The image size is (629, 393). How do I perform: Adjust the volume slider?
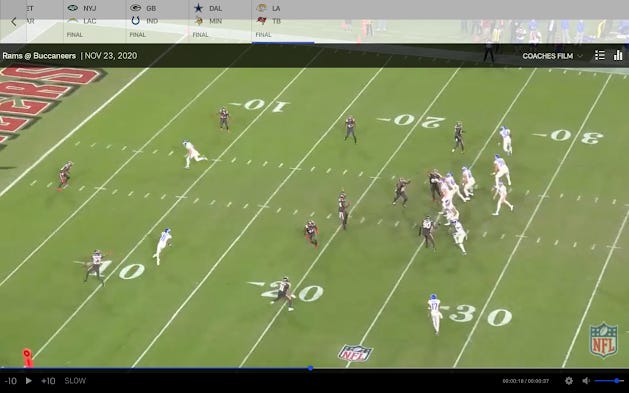click(609, 381)
